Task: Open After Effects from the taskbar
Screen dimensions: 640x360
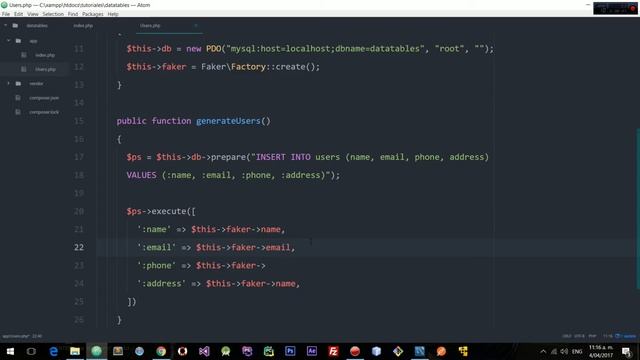Action: (312, 351)
